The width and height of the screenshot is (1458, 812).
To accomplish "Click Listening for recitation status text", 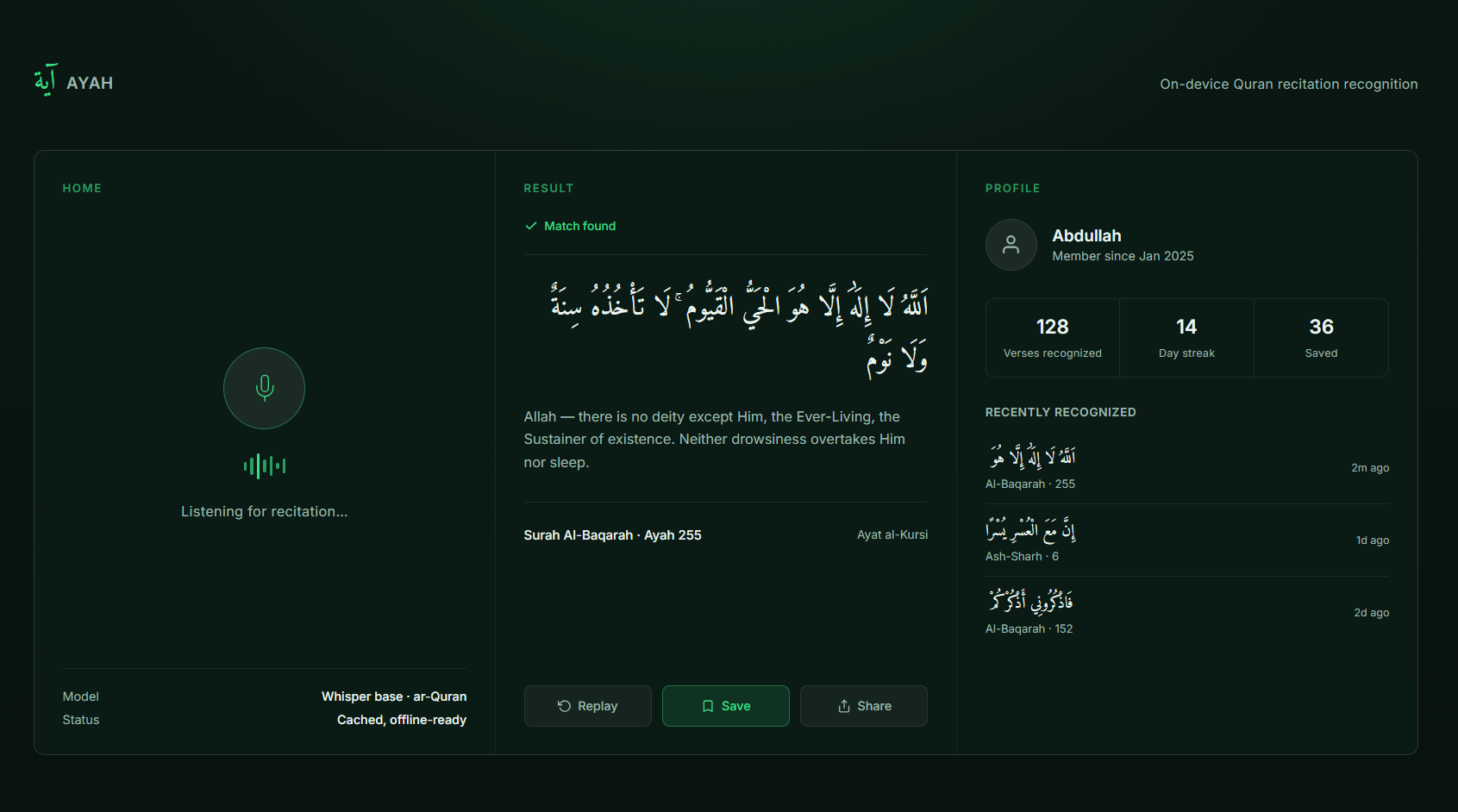I will click(x=265, y=511).
